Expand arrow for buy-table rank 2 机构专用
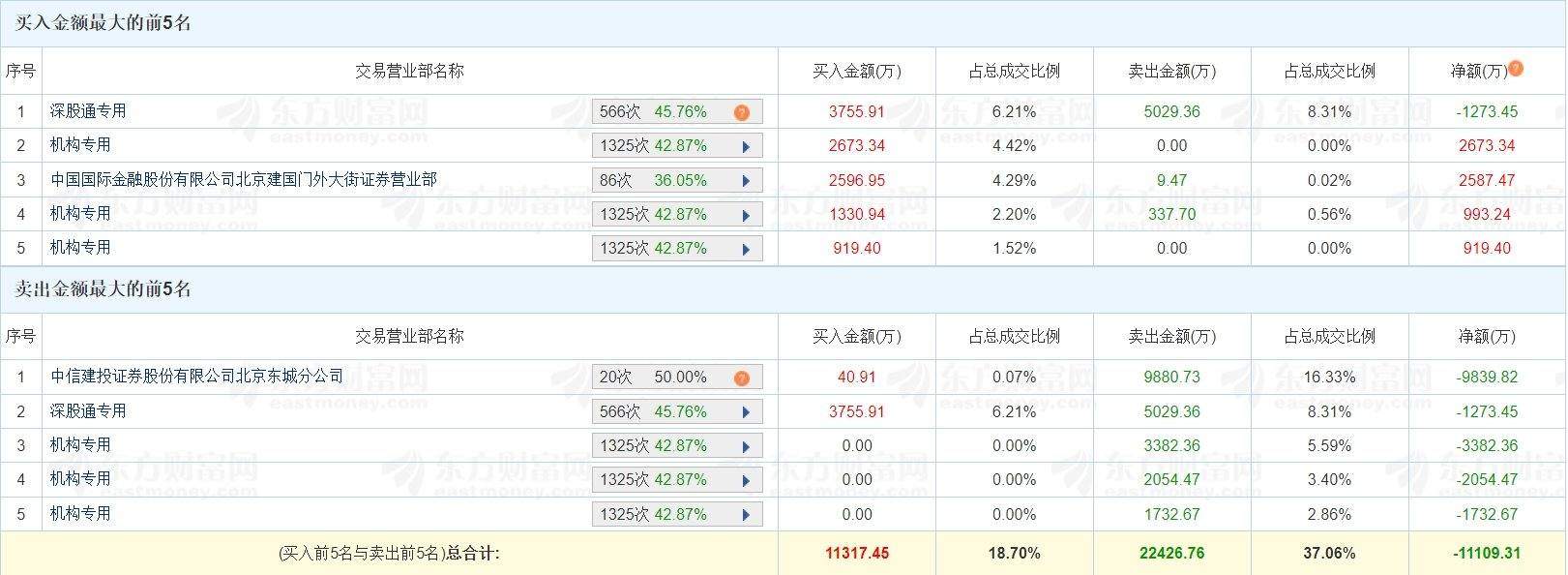This screenshot has height=575, width=1568. [x=746, y=147]
